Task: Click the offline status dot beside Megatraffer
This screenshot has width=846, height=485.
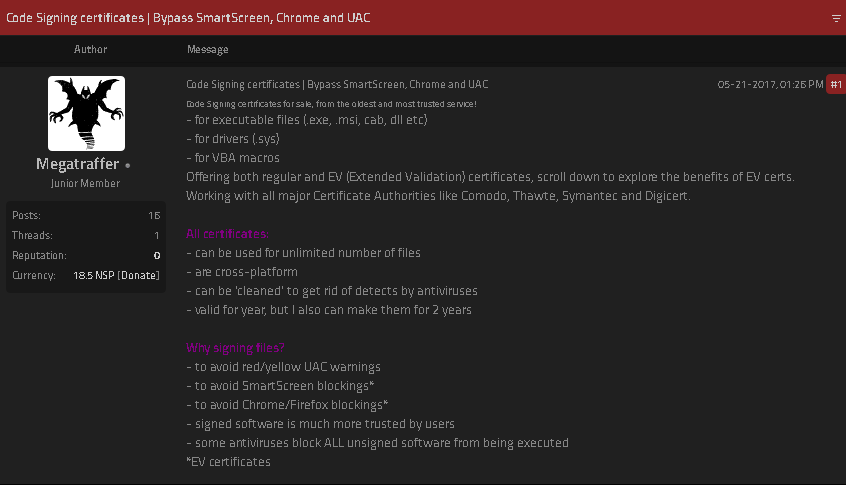Action: (128, 165)
